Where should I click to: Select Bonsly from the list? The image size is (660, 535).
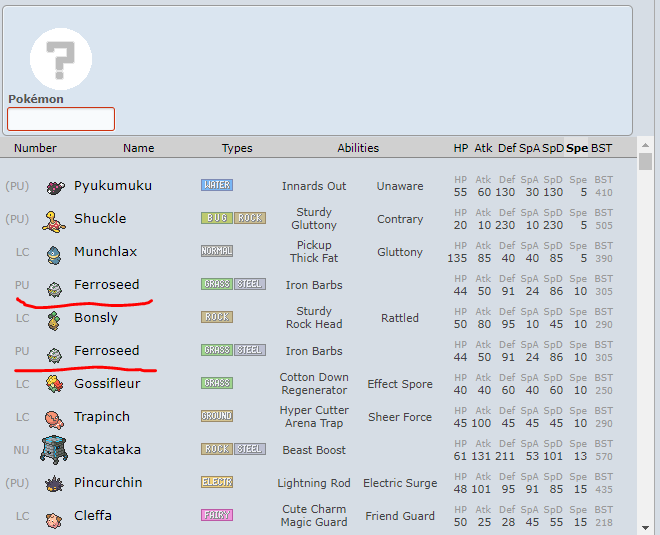pos(318,318)
